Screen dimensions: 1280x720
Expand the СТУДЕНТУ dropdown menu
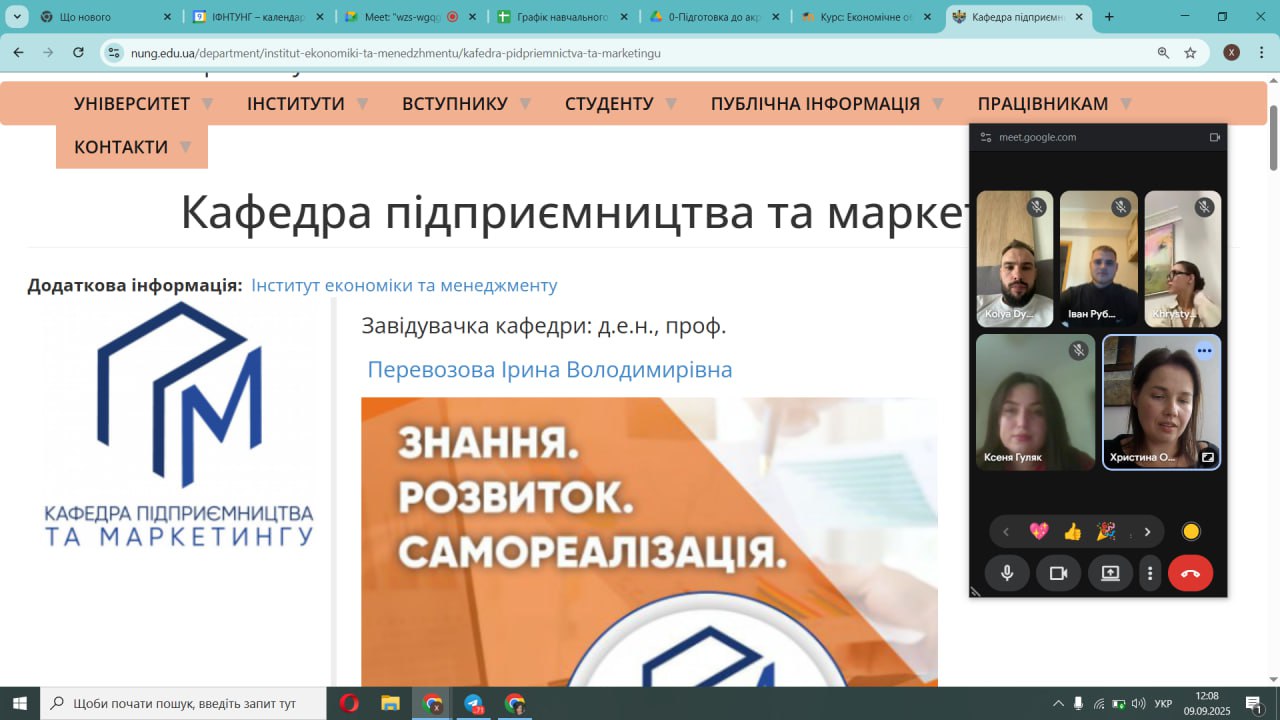[x=609, y=104]
